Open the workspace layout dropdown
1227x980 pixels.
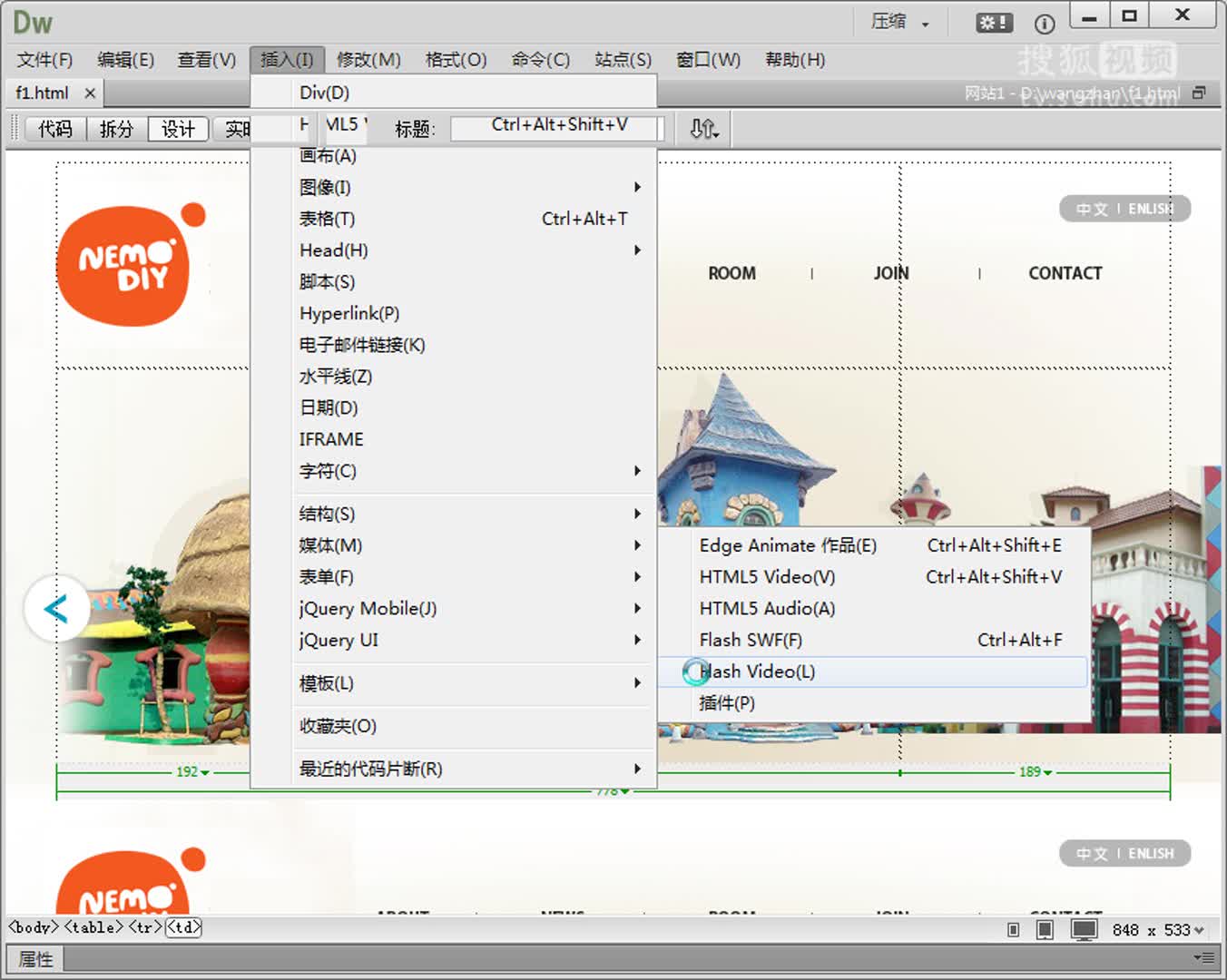[x=900, y=22]
